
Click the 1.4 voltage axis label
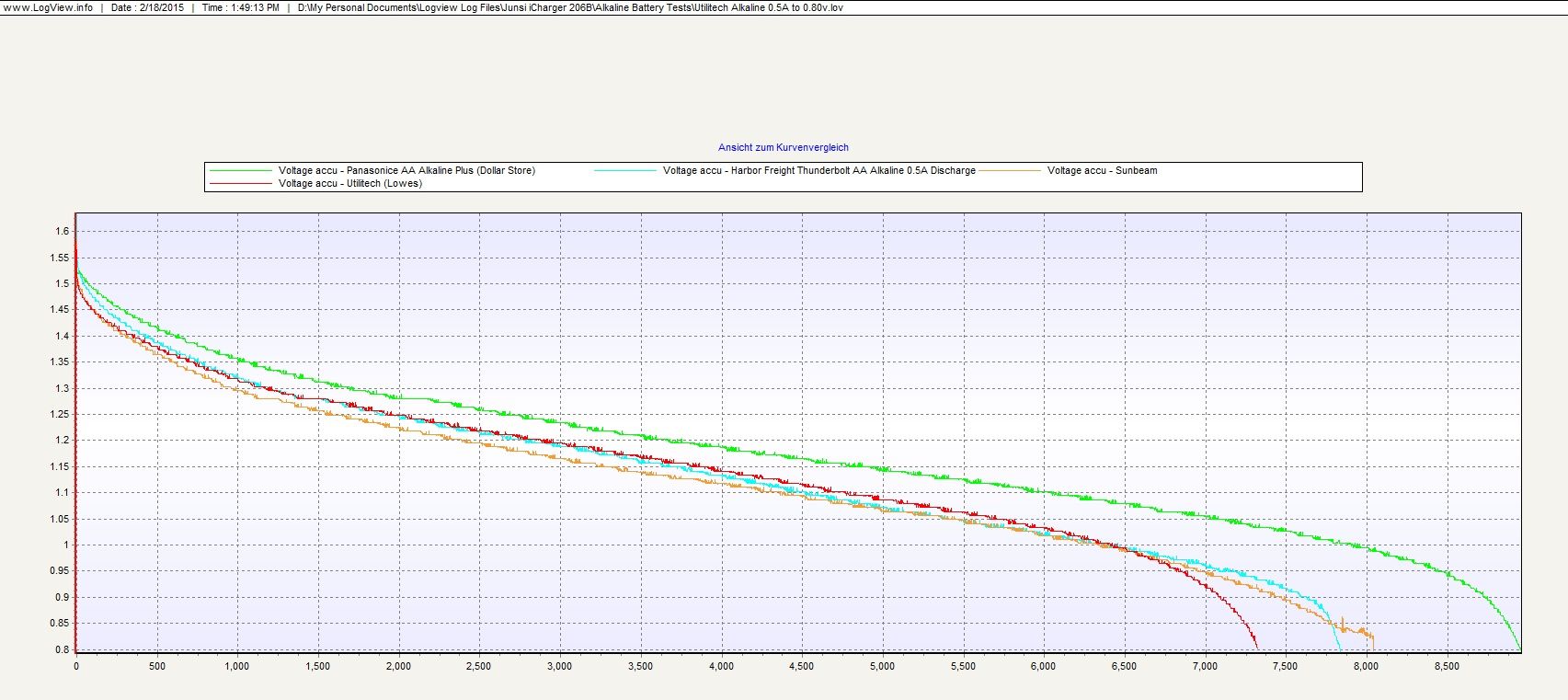tap(62, 336)
